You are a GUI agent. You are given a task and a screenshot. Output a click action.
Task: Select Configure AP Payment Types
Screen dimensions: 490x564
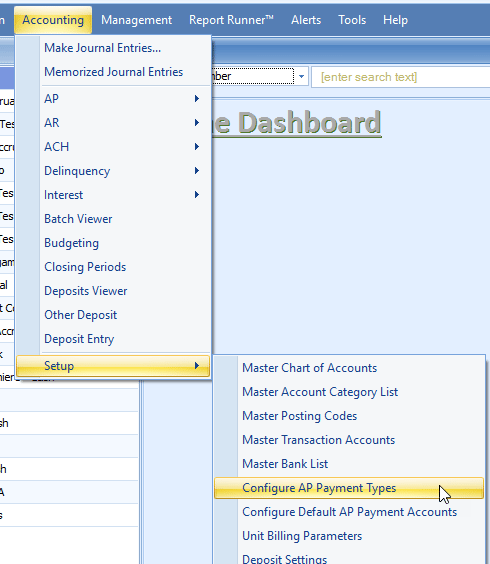pyautogui.click(x=349, y=488)
